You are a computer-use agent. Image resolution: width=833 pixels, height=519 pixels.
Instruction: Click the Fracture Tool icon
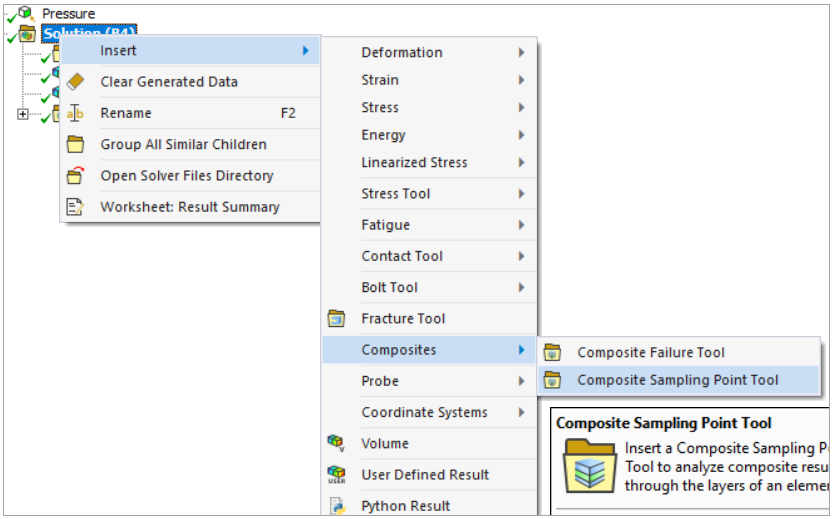pos(336,319)
